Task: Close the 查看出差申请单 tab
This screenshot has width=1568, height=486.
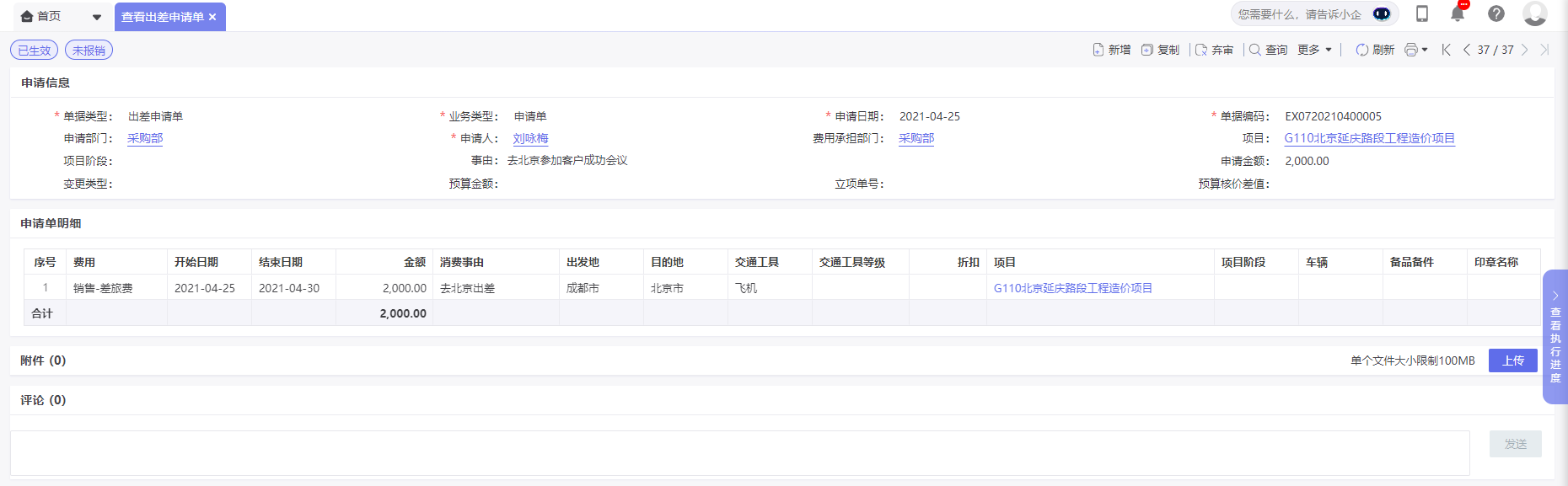Action: [212, 17]
